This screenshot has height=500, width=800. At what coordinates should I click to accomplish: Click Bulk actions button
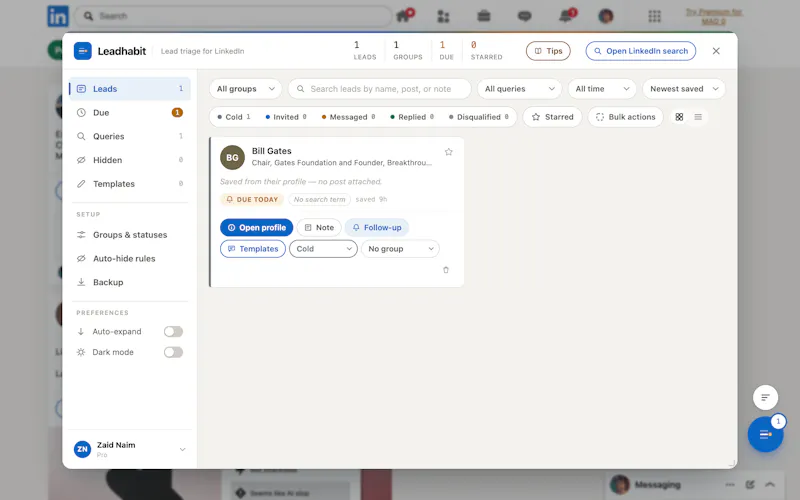pos(626,117)
